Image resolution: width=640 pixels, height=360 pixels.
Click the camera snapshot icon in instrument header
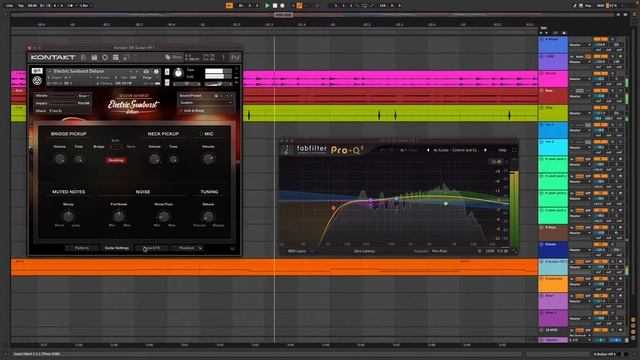(x=146, y=71)
